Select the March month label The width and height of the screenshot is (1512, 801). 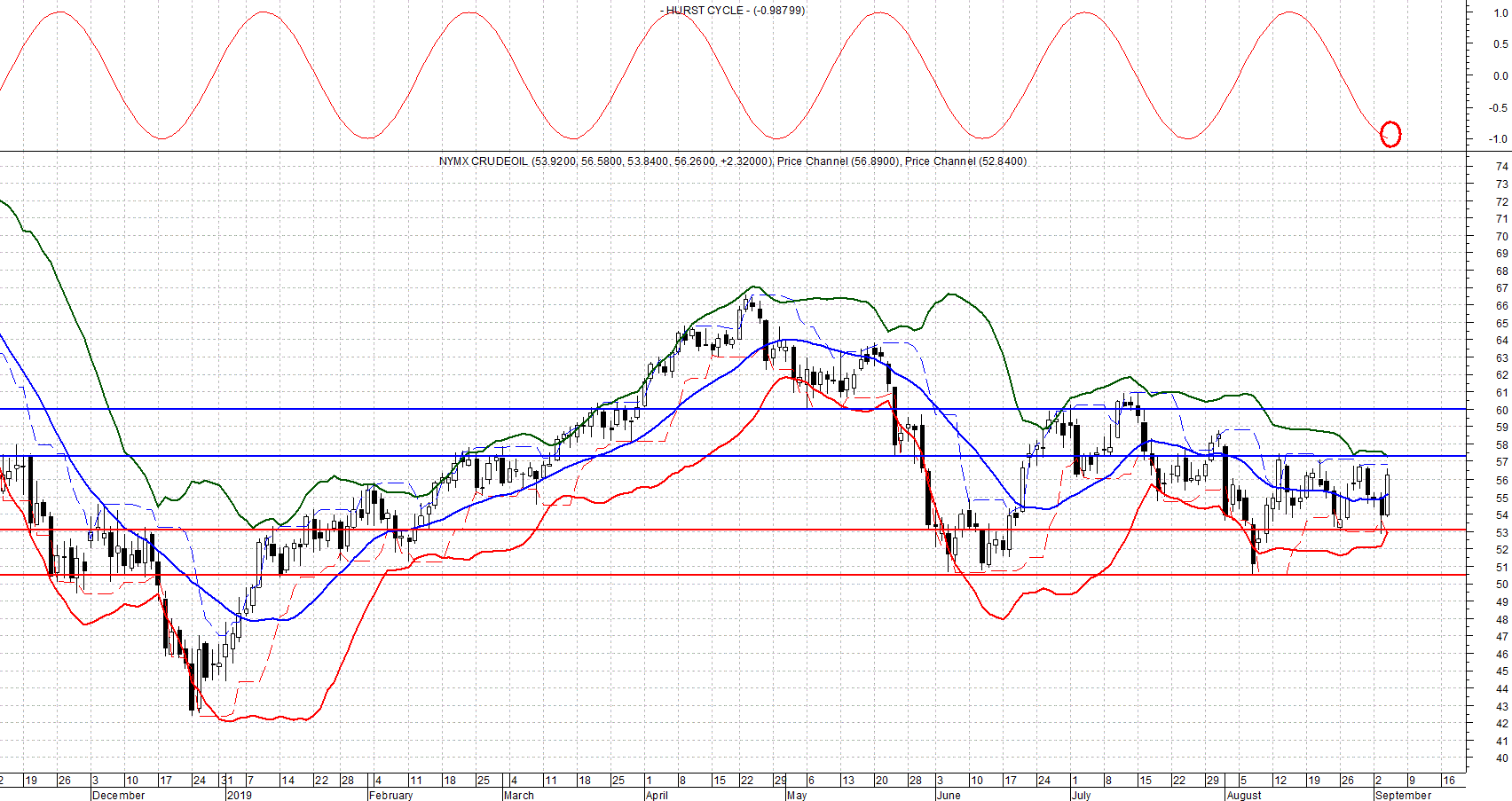pos(518,795)
